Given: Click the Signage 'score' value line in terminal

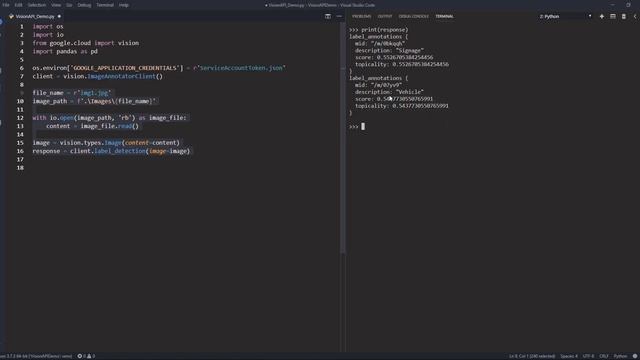Looking at the screenshot, I should 394,58.
